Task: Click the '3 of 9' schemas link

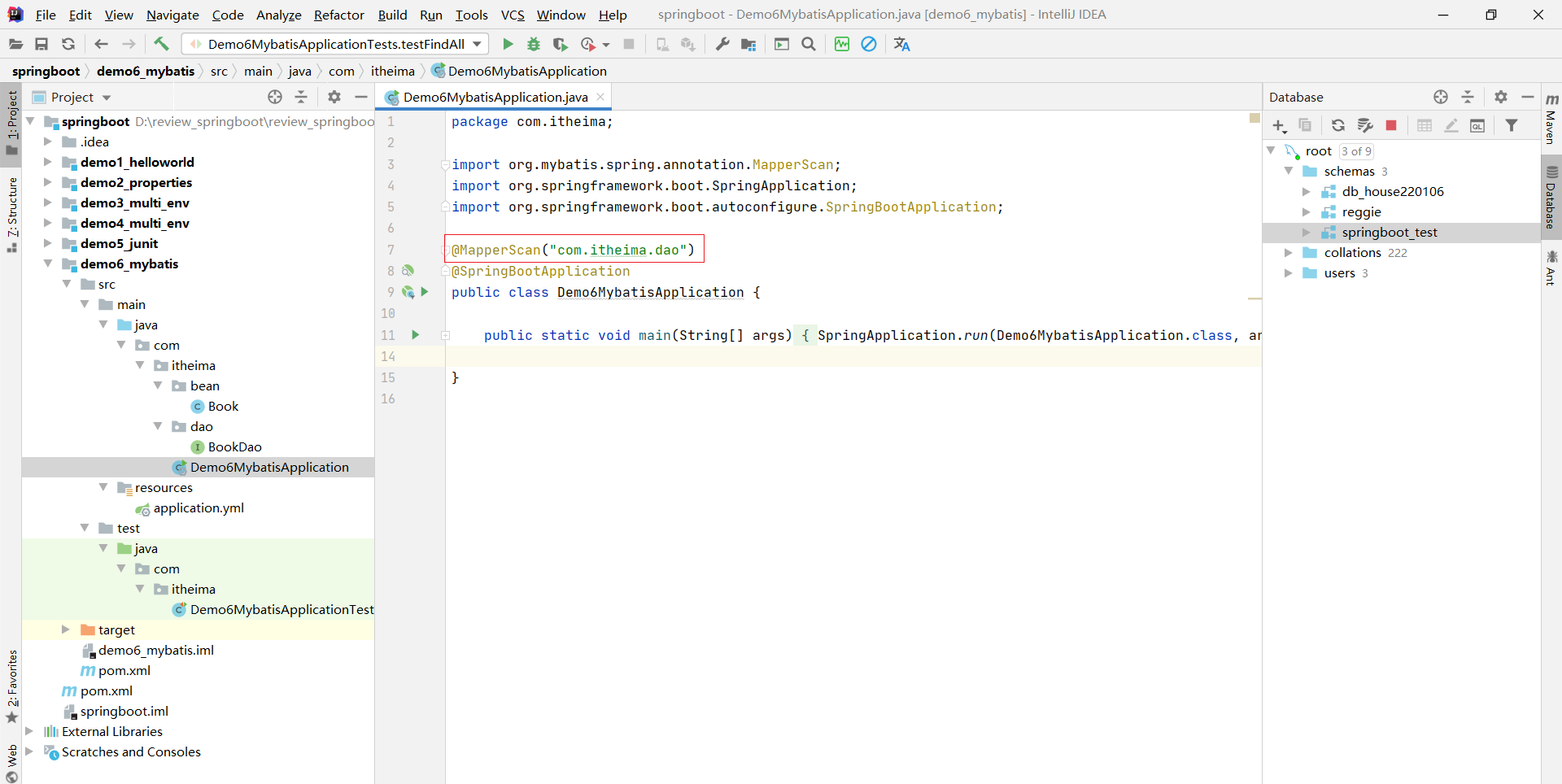Action: coord(1356,151)
